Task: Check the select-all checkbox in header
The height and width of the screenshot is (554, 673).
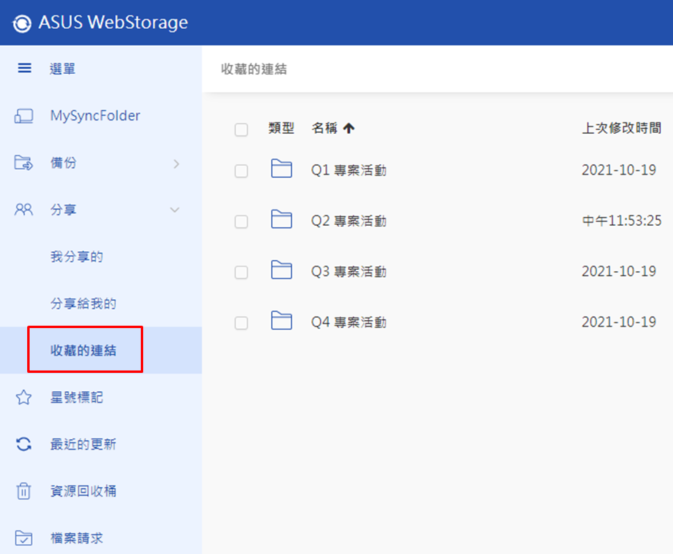Action: (x=241, y=129)
